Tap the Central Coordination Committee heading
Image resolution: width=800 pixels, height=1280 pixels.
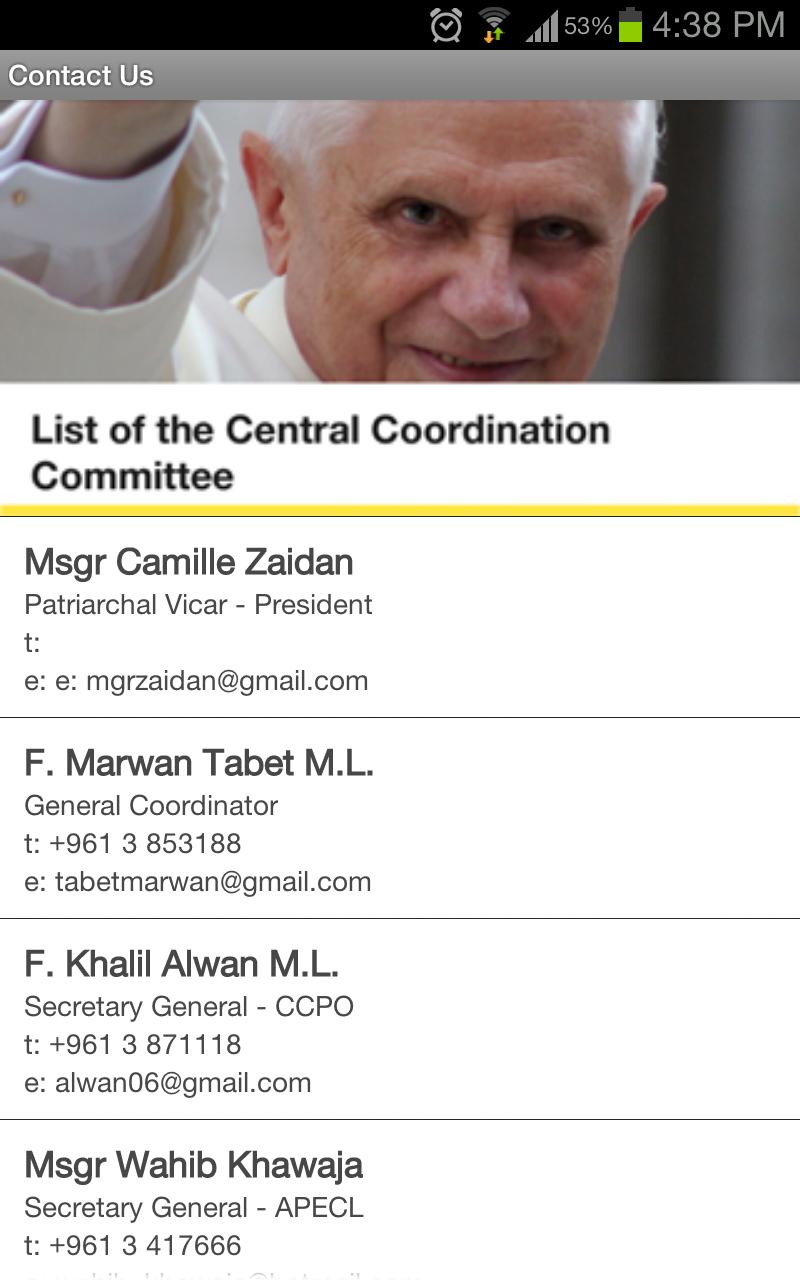pyautogui.click(x=320, y=452)
